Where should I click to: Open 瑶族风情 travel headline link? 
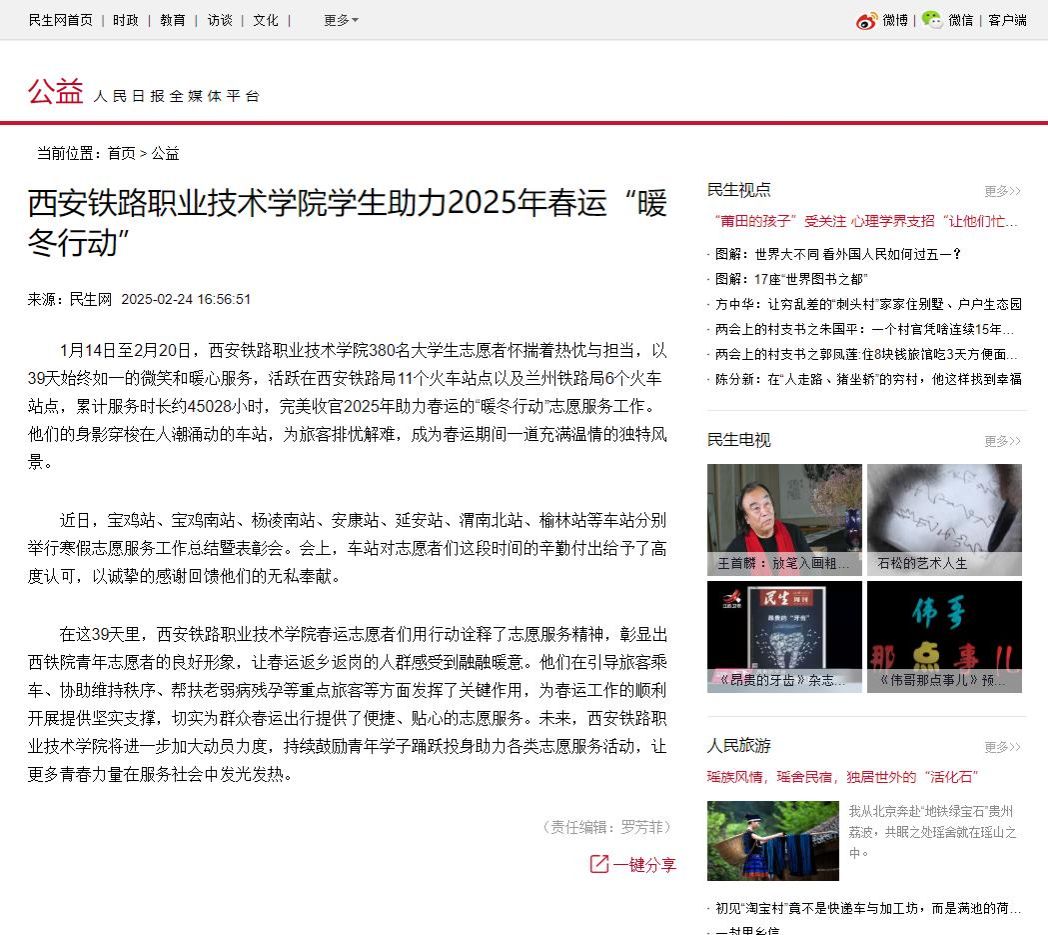pos(842,777)
